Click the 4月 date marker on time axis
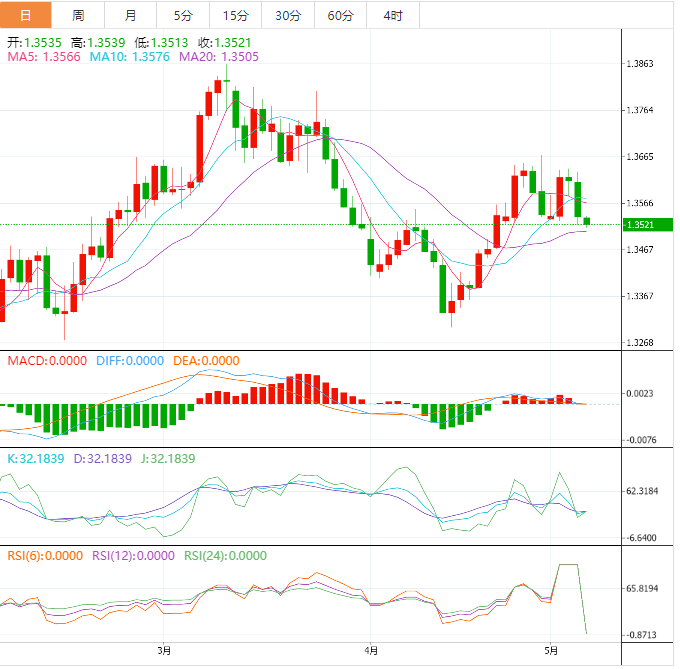680x669 pixels. click(x=372, y=650)
